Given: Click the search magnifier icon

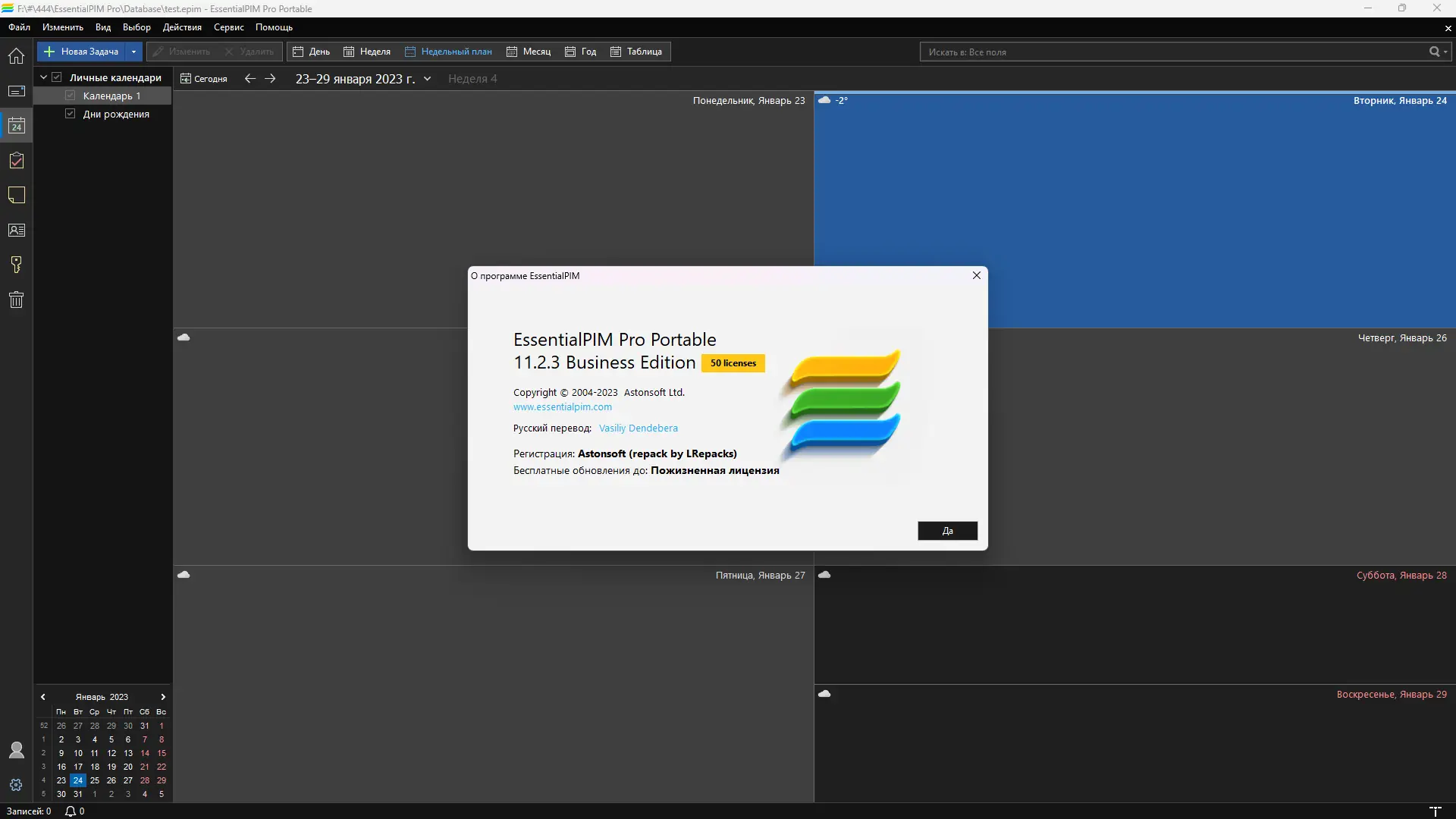Looking at the screenshot, I should [1434, 52].
